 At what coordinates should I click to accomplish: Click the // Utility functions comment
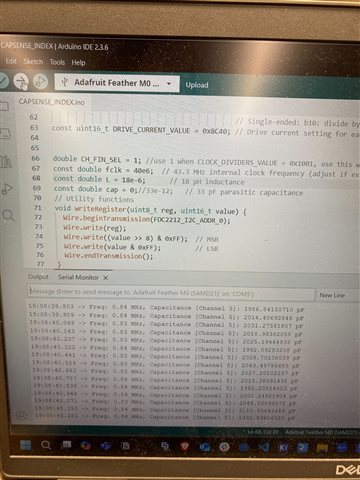pyautogui.click(x=94, y=199)
